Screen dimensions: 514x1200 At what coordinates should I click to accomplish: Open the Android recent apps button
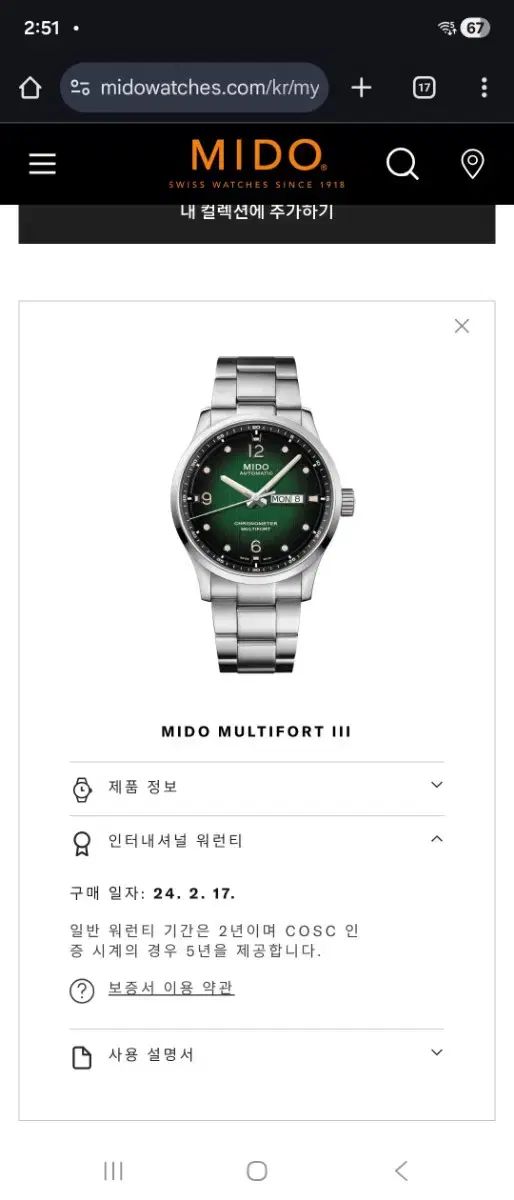[114, 1170]
